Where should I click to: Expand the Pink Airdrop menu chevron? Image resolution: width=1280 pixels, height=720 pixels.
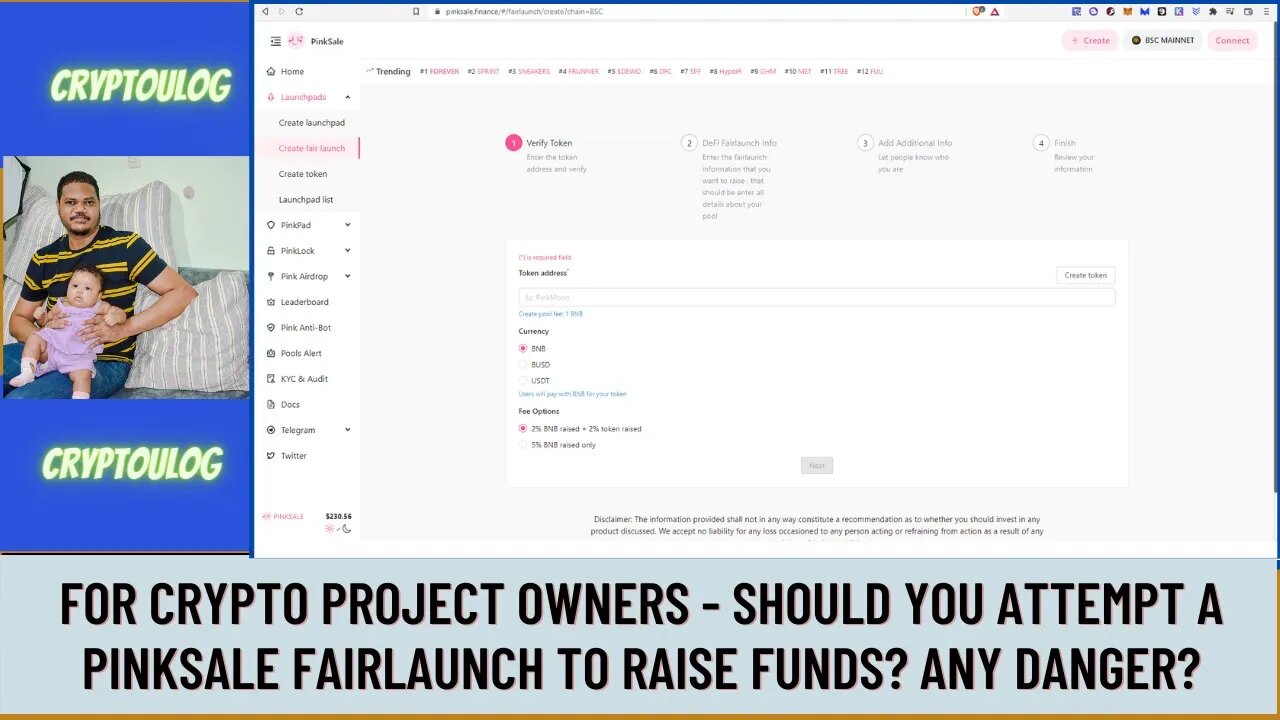[347, 276]
